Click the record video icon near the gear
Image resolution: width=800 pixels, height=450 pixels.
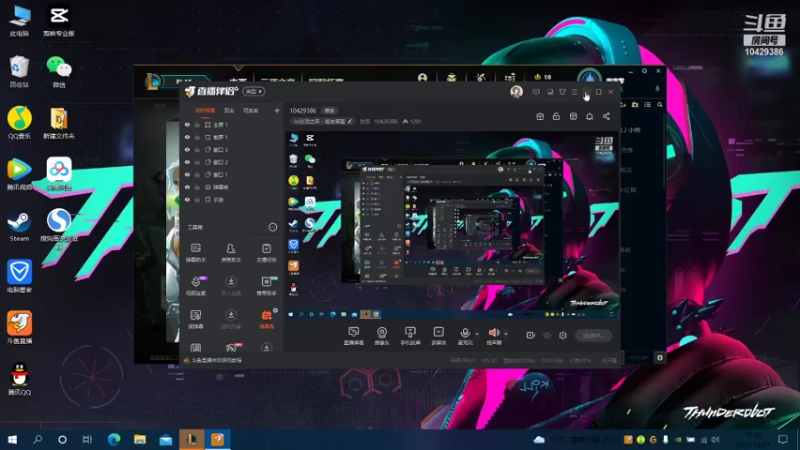531,335
